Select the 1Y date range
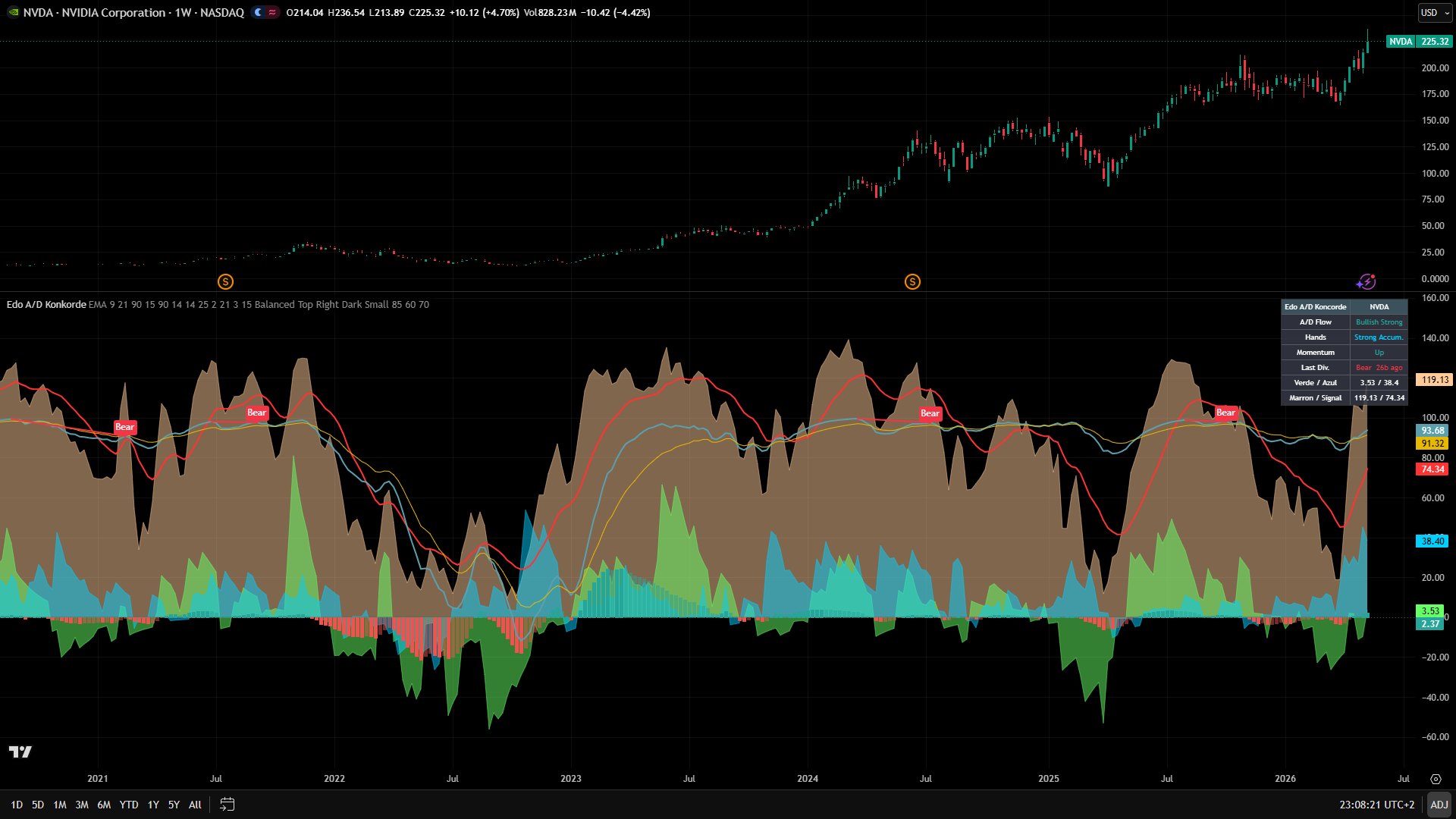The image size is (1456, 819). [x=153, y=805]
